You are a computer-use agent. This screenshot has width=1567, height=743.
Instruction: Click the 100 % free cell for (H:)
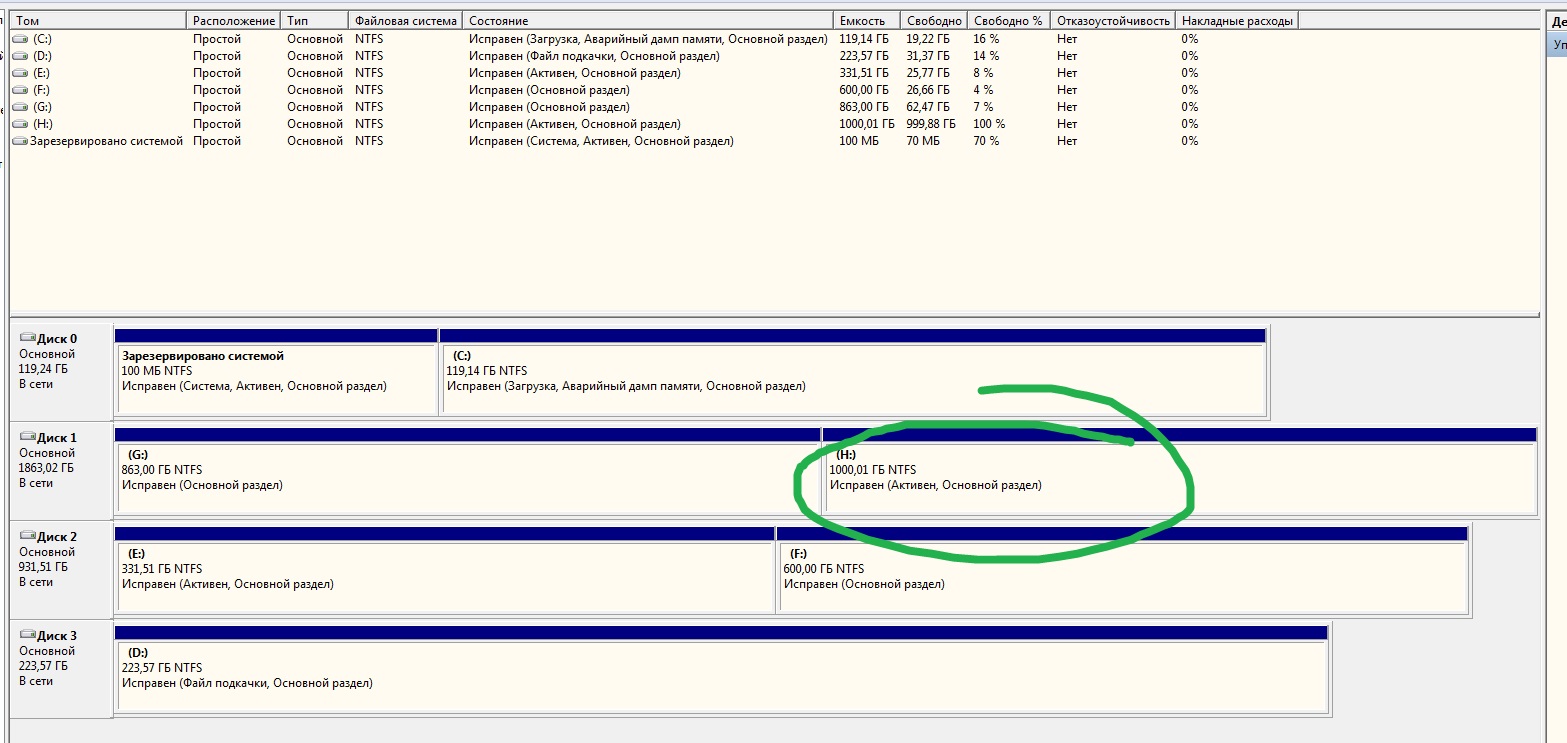pyautogui.click(x=989, y=124)
